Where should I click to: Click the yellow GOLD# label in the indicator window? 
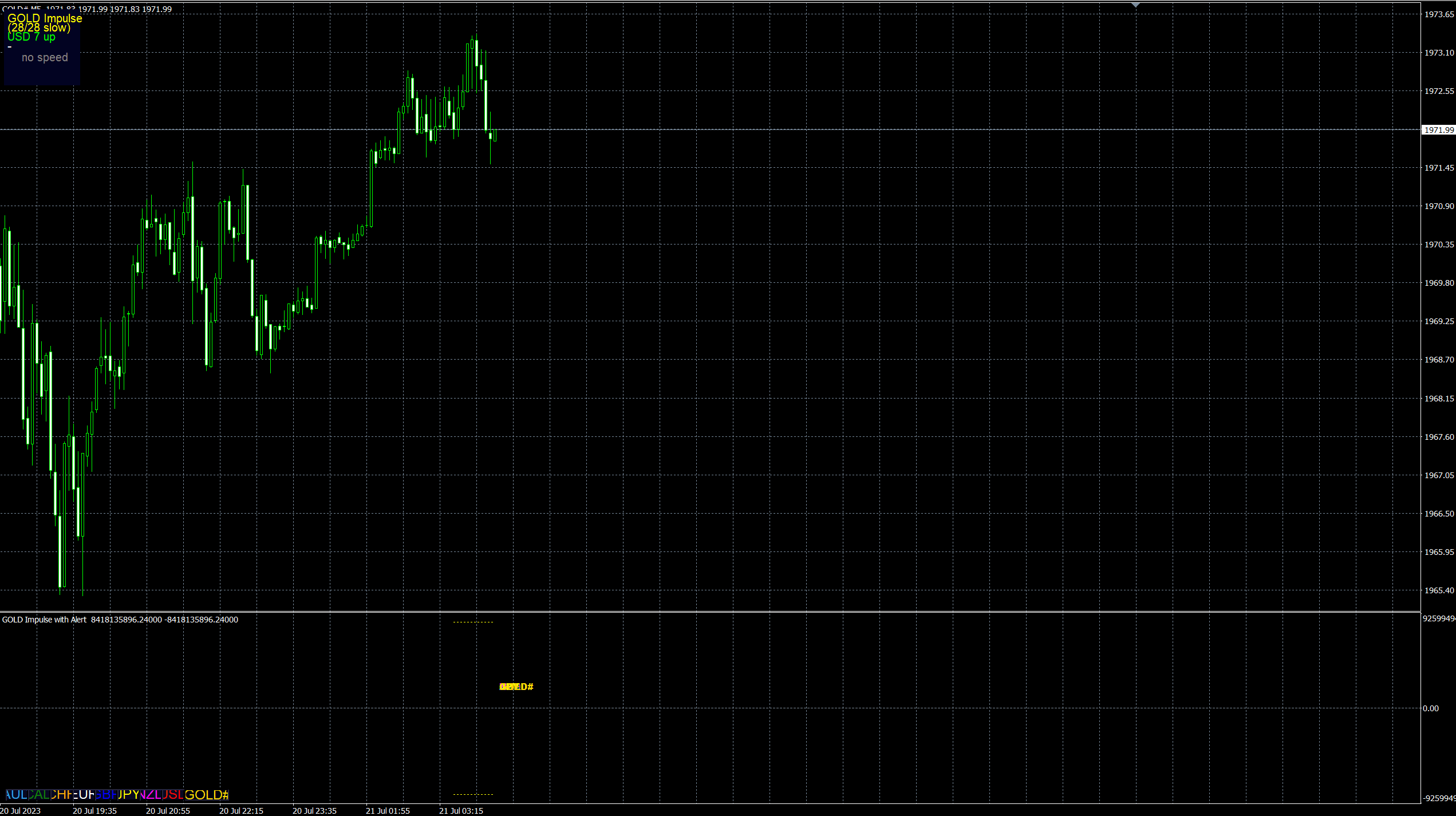point(516,687)
